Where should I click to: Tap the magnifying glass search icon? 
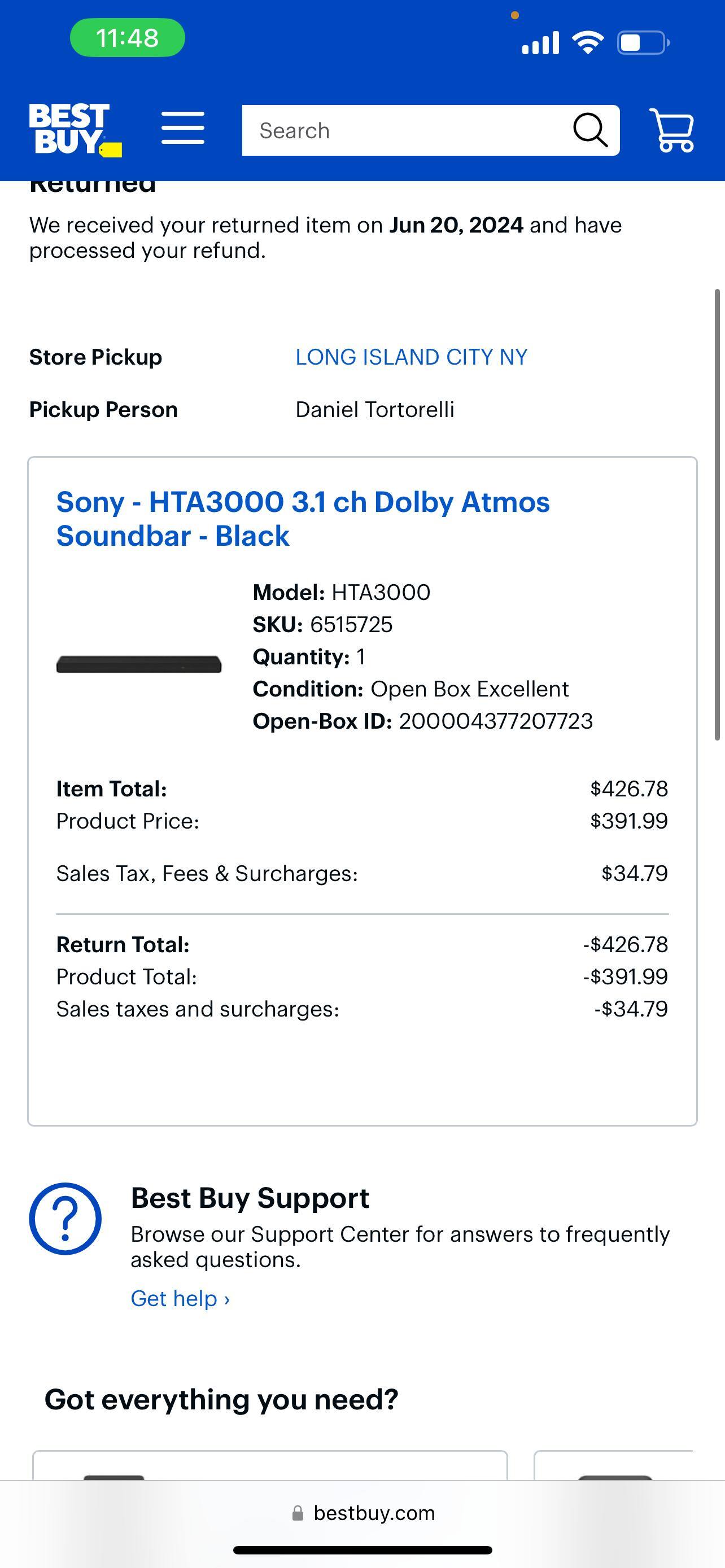[590, 130]
